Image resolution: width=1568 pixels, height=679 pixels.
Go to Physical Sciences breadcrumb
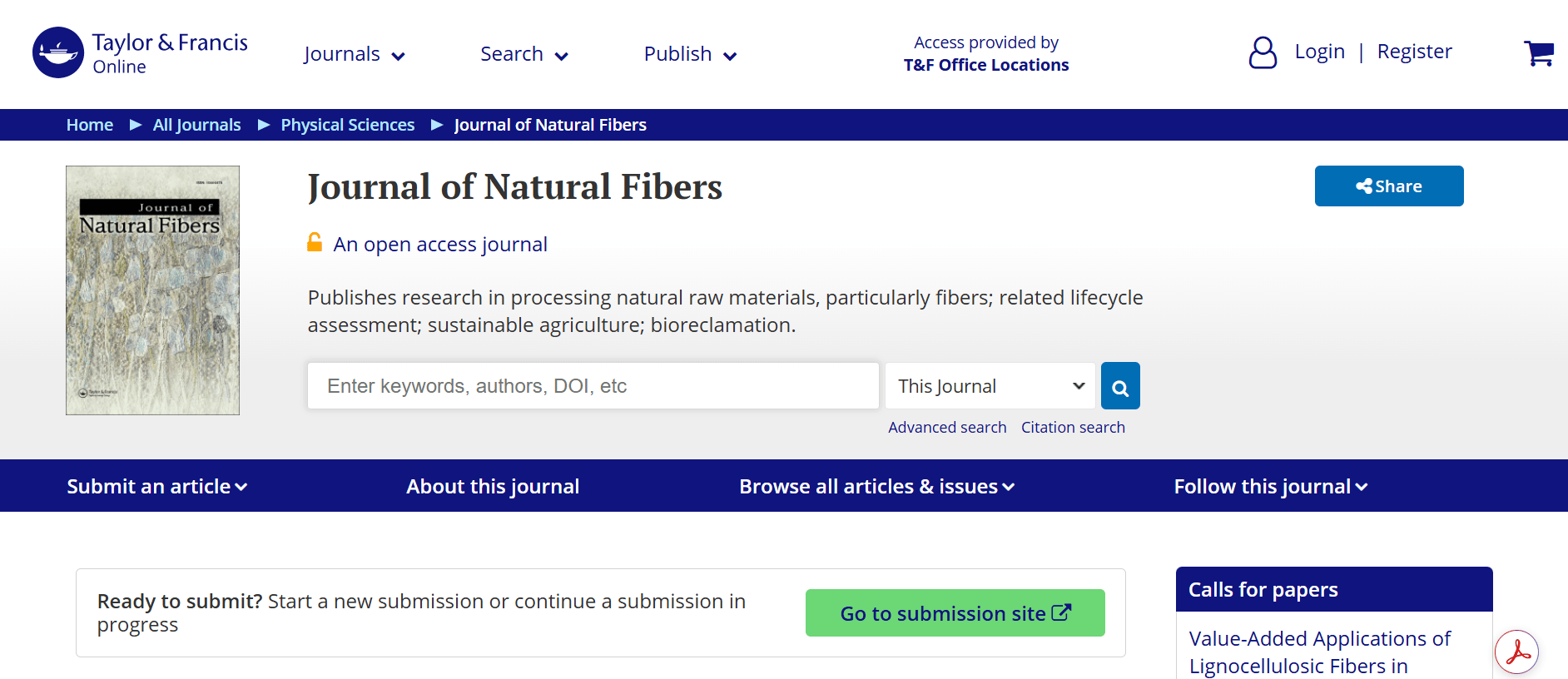348,125
